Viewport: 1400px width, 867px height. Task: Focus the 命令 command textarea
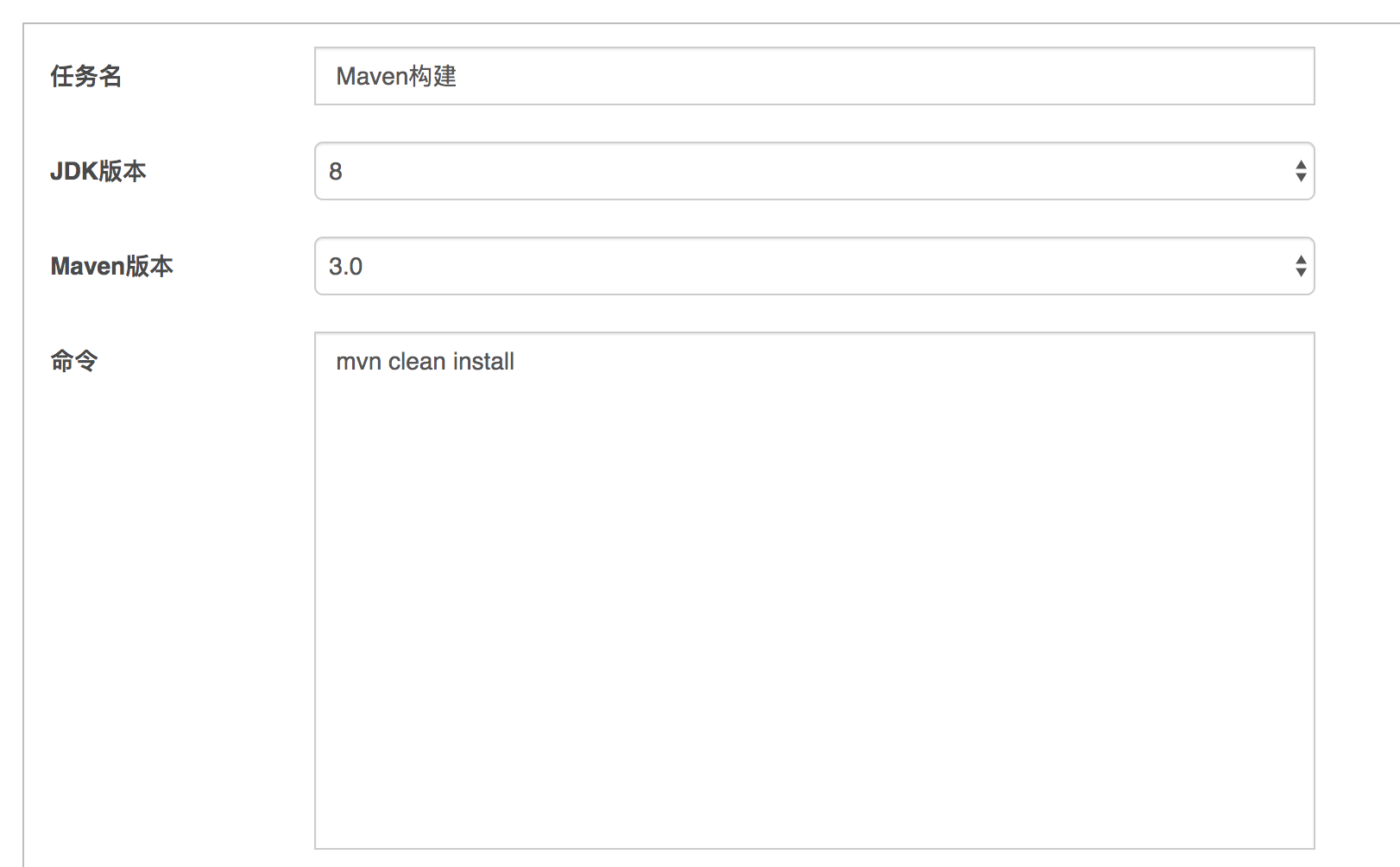(x=814, y=591)
